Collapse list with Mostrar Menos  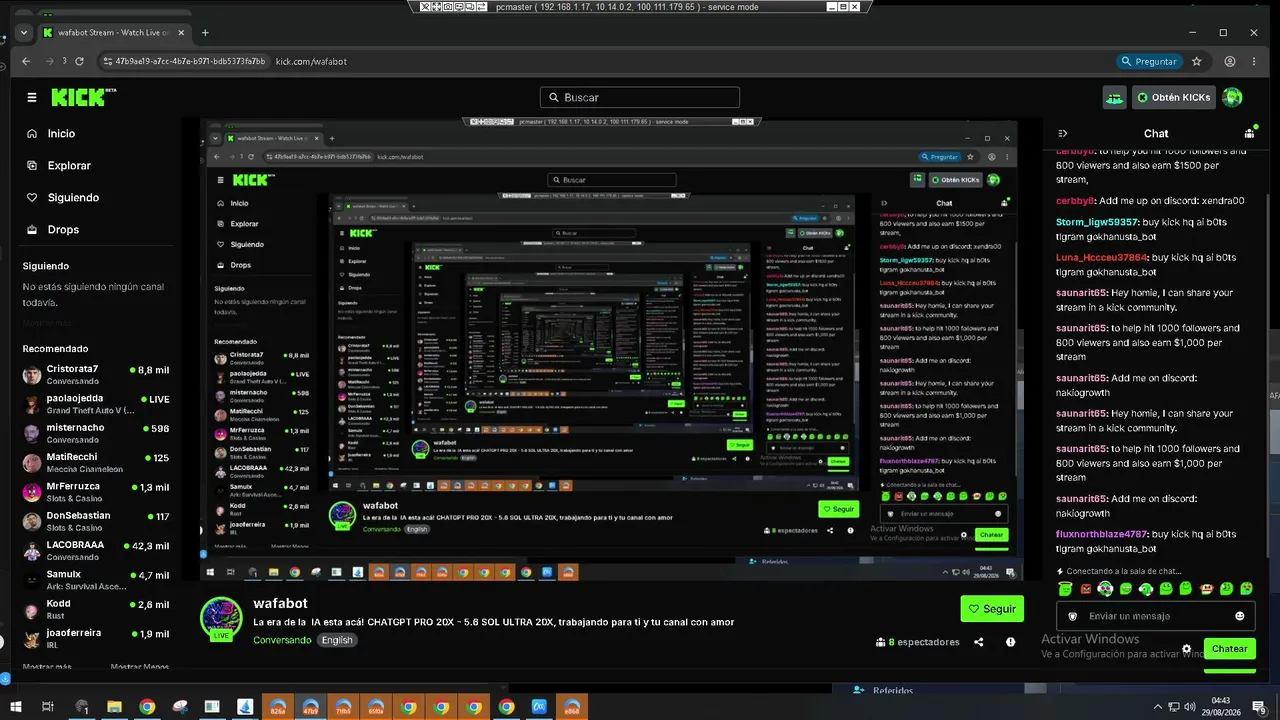[x=139, y=667]
